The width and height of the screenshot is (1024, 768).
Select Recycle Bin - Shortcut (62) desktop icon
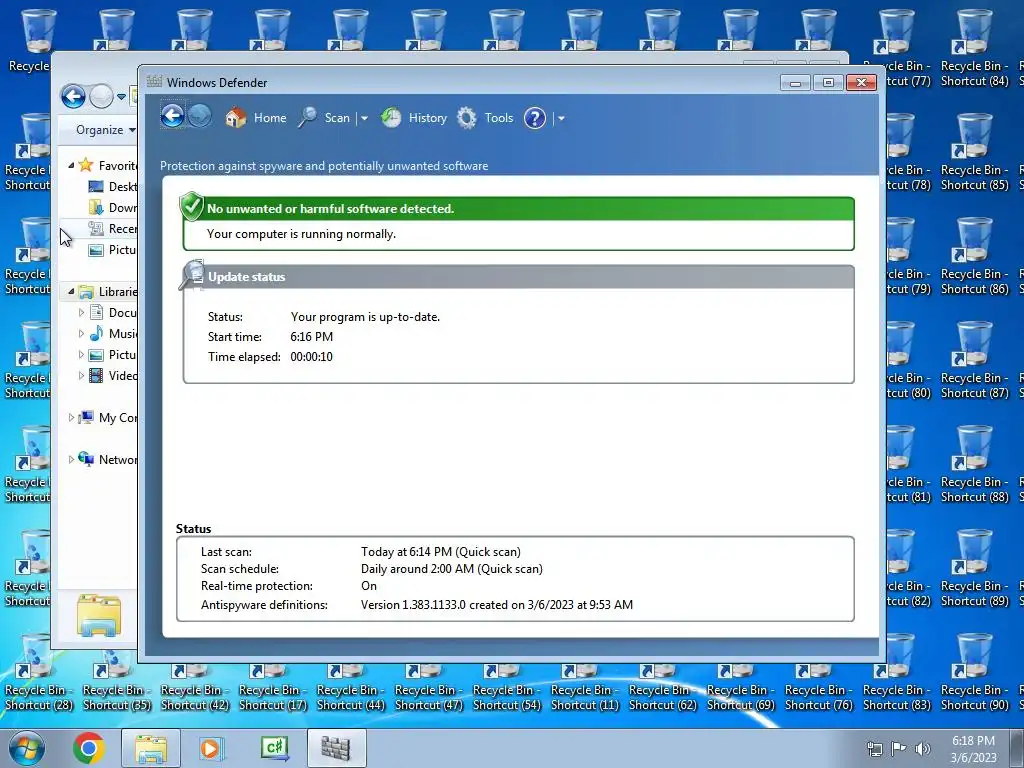point(663,688)
